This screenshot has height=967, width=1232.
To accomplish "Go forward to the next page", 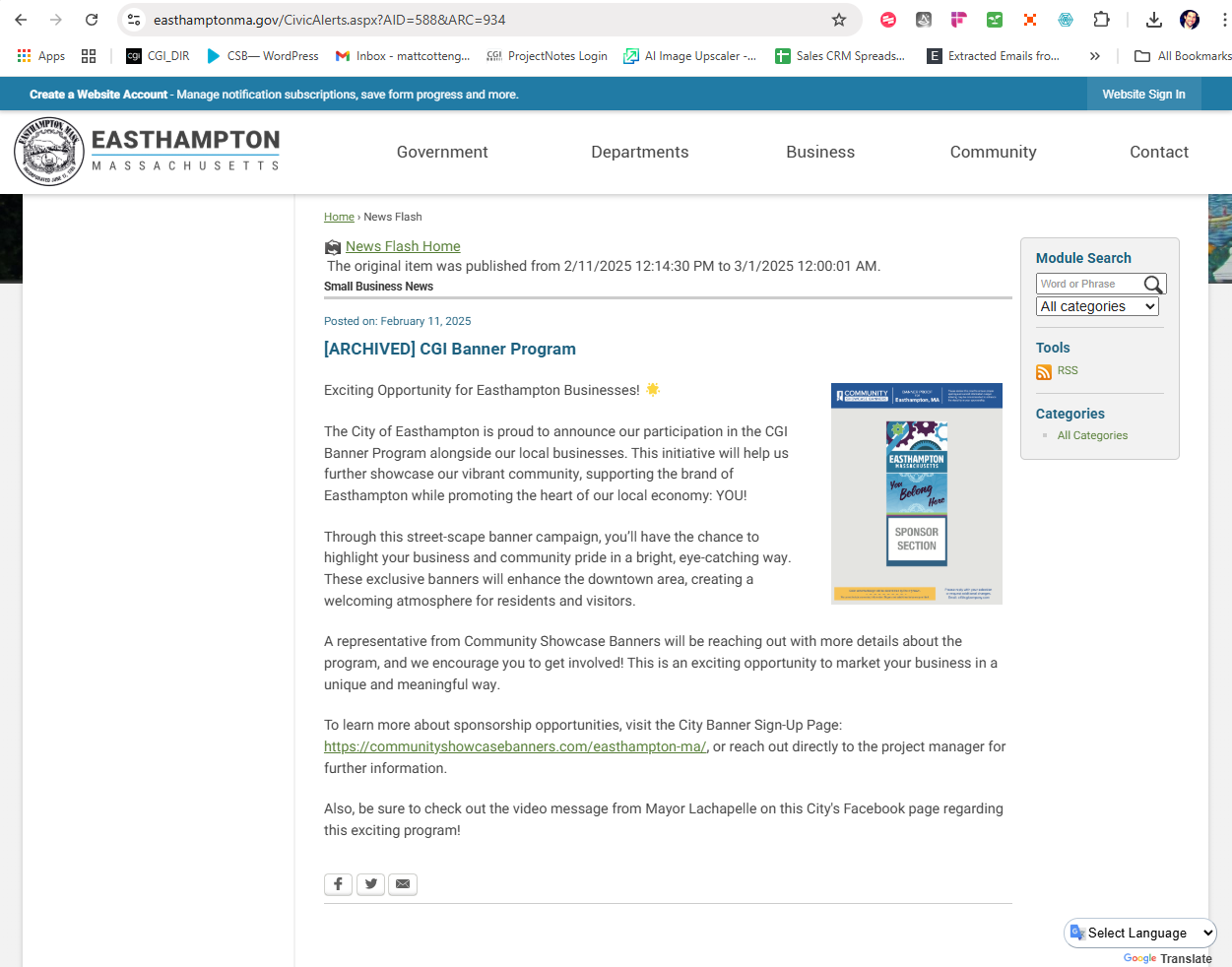I will [x=56, y=20].
